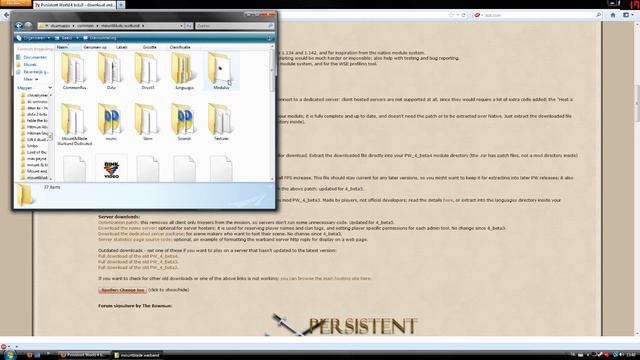Click the Windows Start orb
640x360 pixels.
(x=9, y=355)
